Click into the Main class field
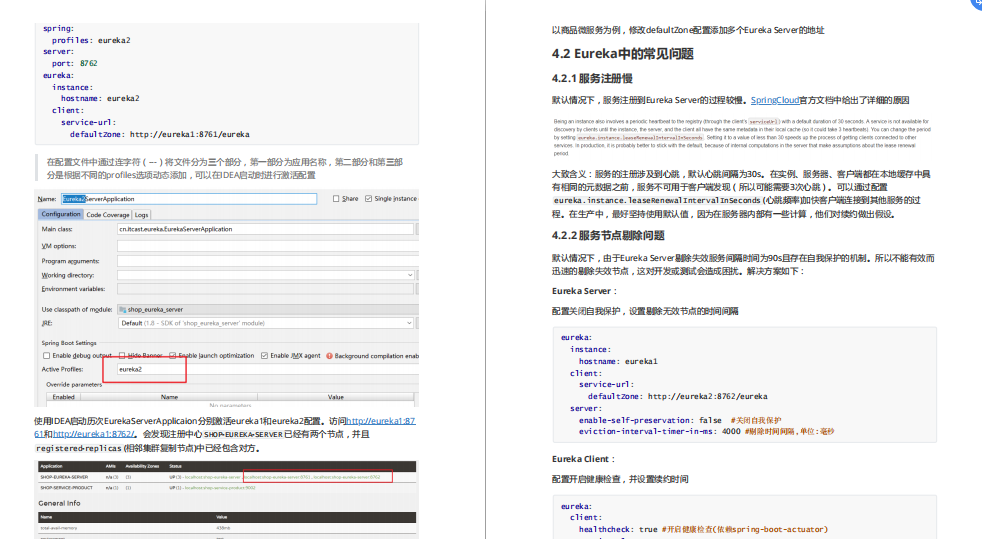 (265, 229)
